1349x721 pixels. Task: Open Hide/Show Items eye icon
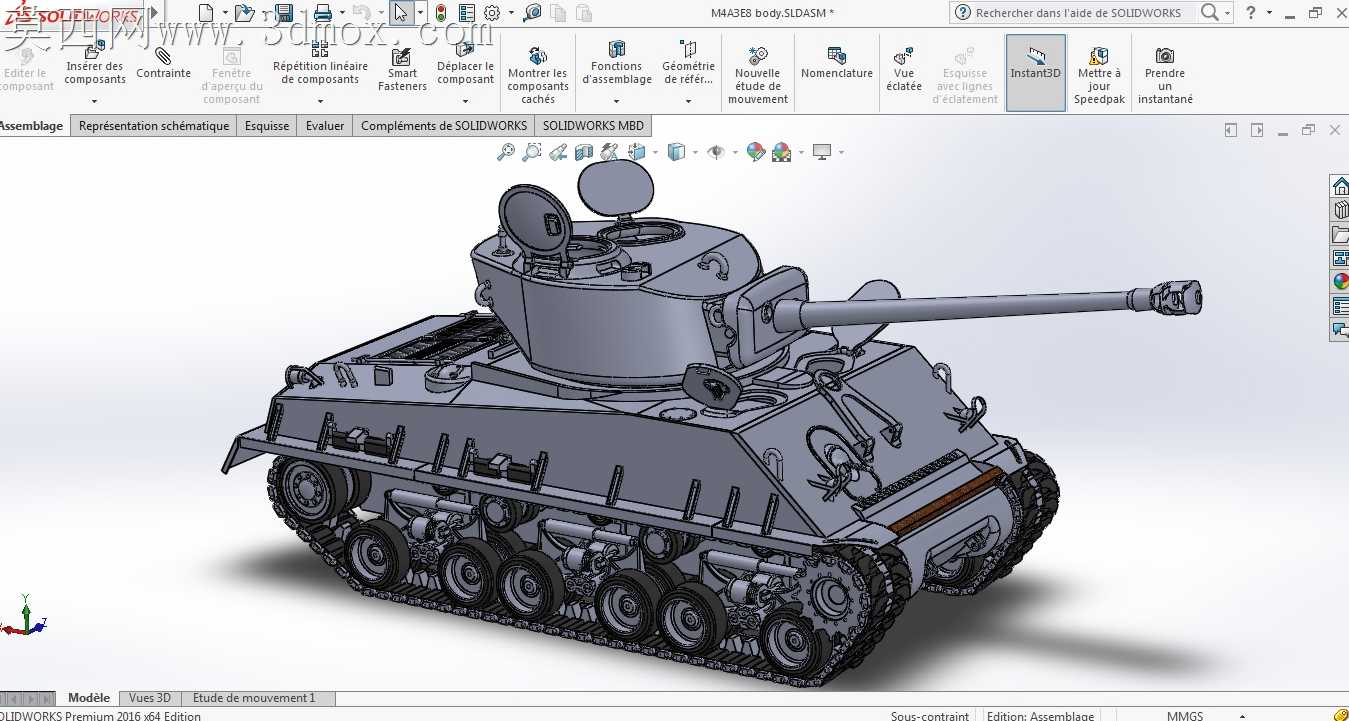tap(716, 152)
